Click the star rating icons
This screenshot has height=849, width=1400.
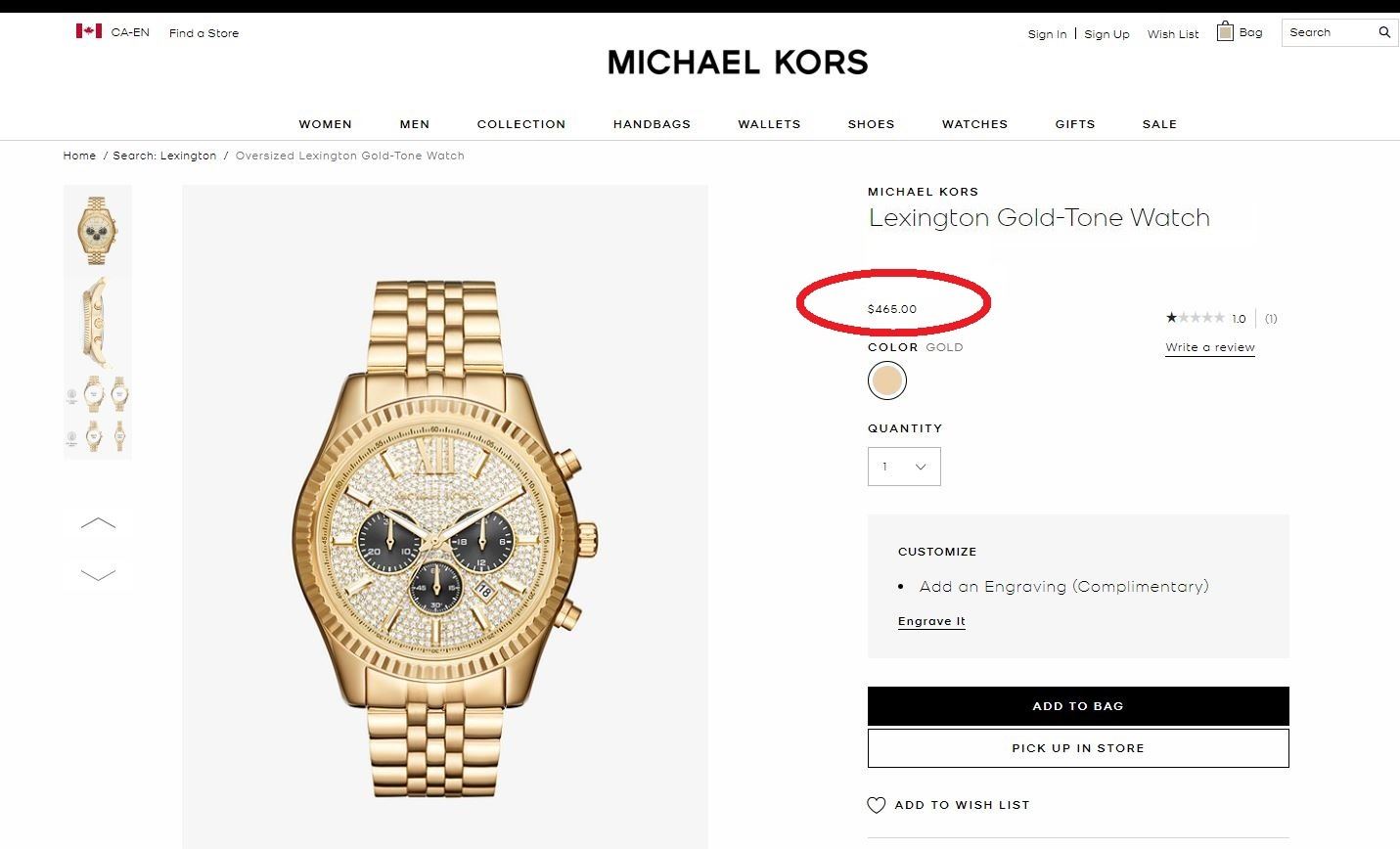[x=1195, y=318]
